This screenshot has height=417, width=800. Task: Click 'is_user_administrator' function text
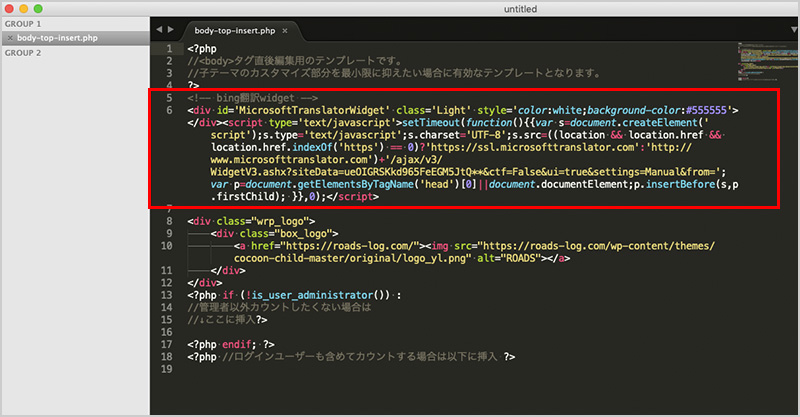tap(313, 295)
